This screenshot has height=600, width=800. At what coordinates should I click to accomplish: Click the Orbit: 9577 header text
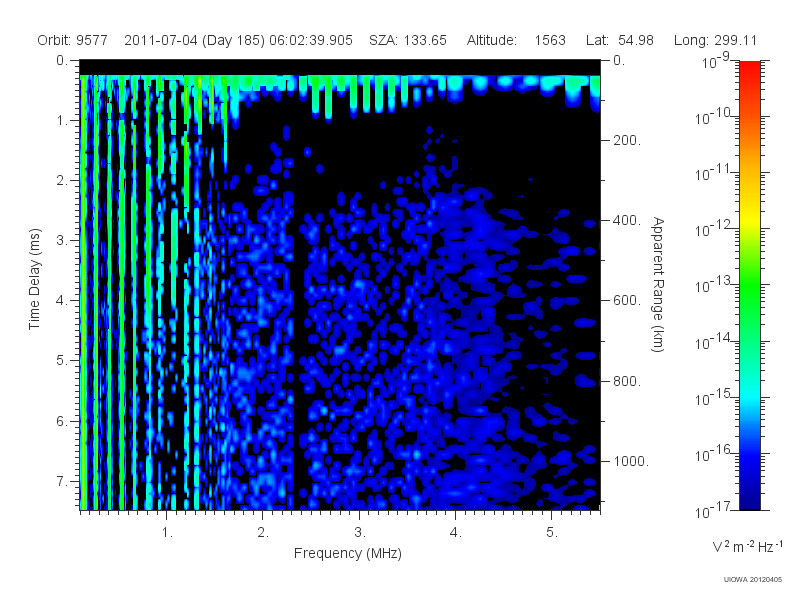pos(72,40)
